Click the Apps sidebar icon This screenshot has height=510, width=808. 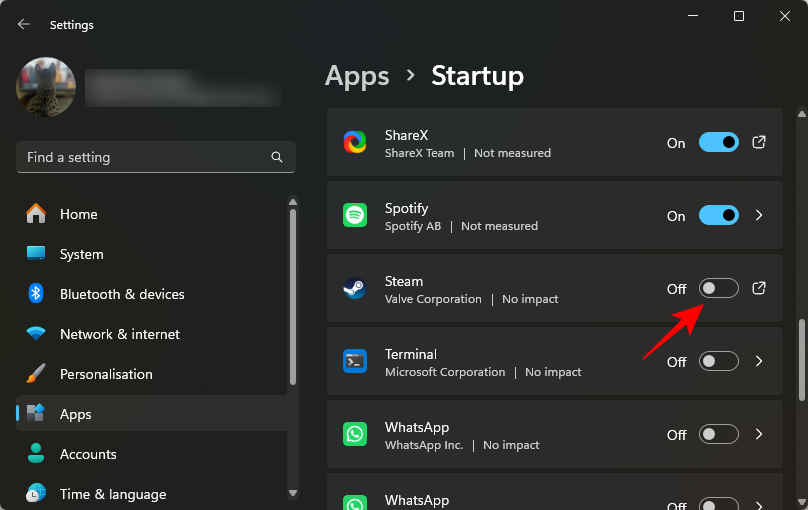pyautogui.click(x=36, y=413)
